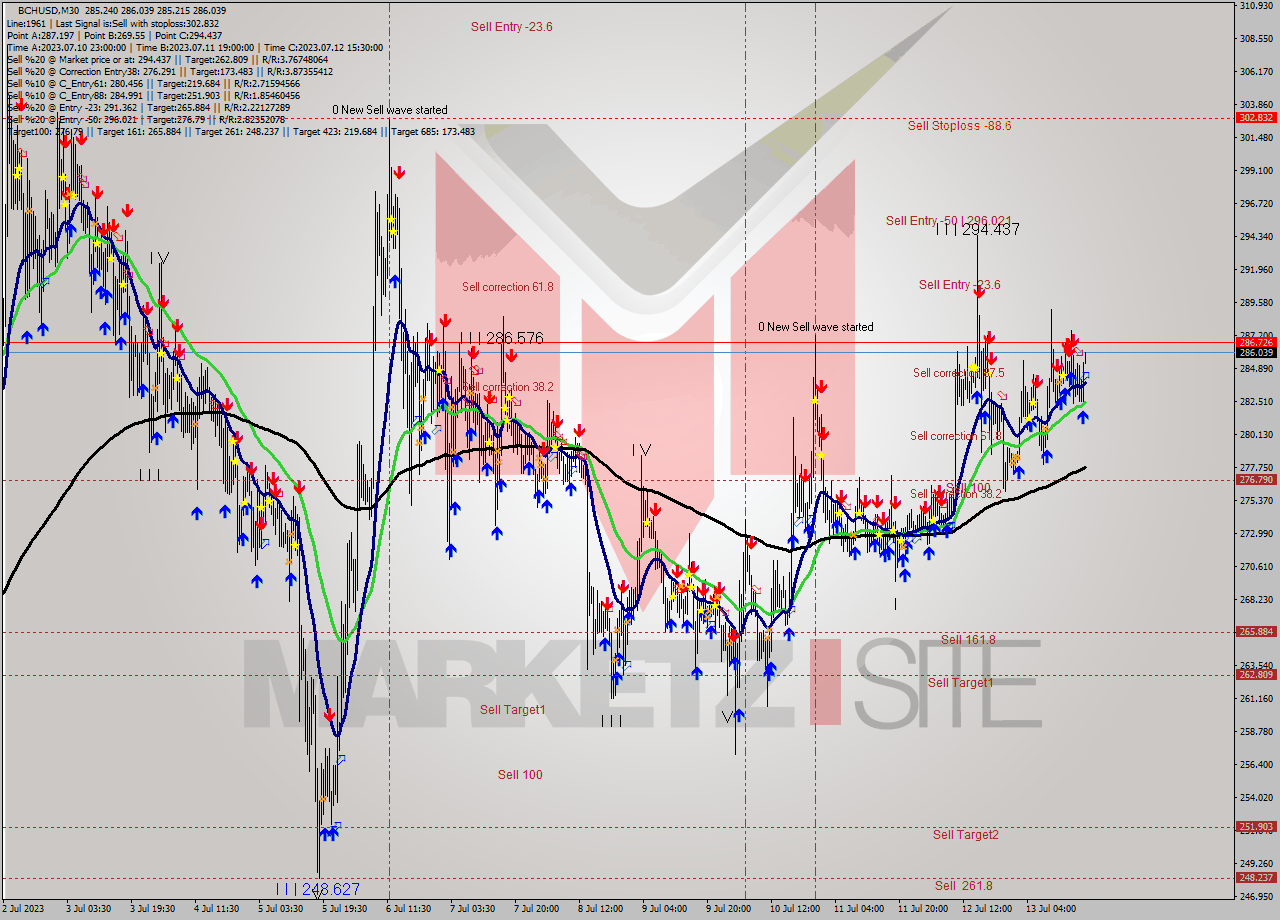Click the 270.610 price axis label
1280x920 pixels.
[1256, 567]
